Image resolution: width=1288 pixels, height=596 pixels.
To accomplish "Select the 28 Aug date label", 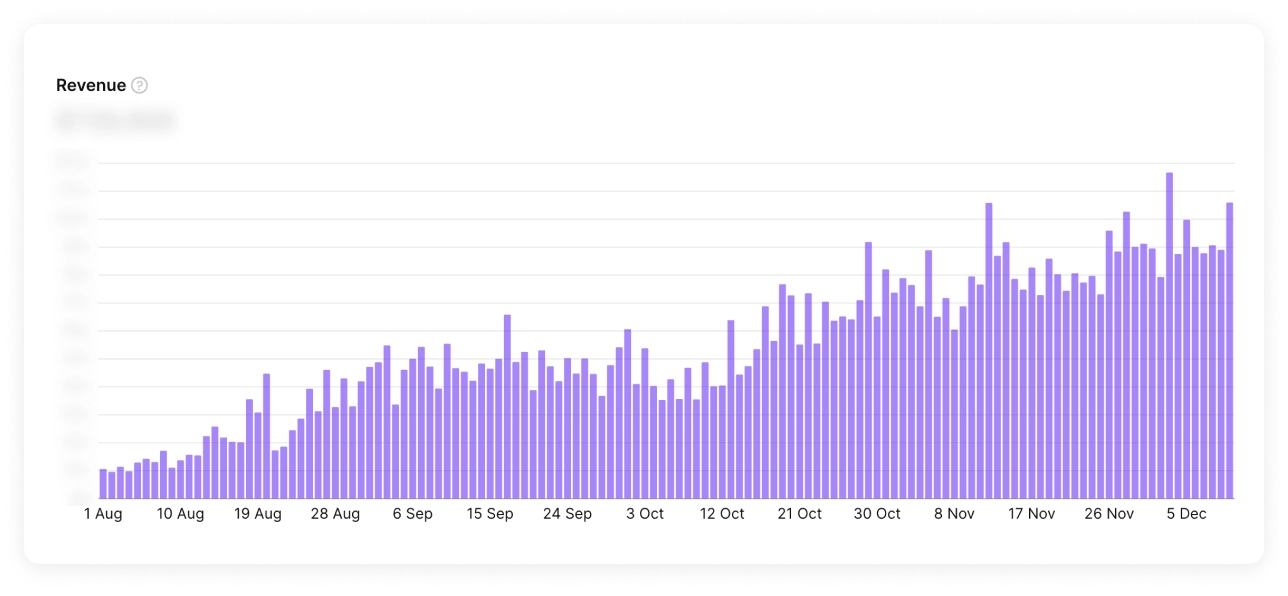I will click(336, 513).
